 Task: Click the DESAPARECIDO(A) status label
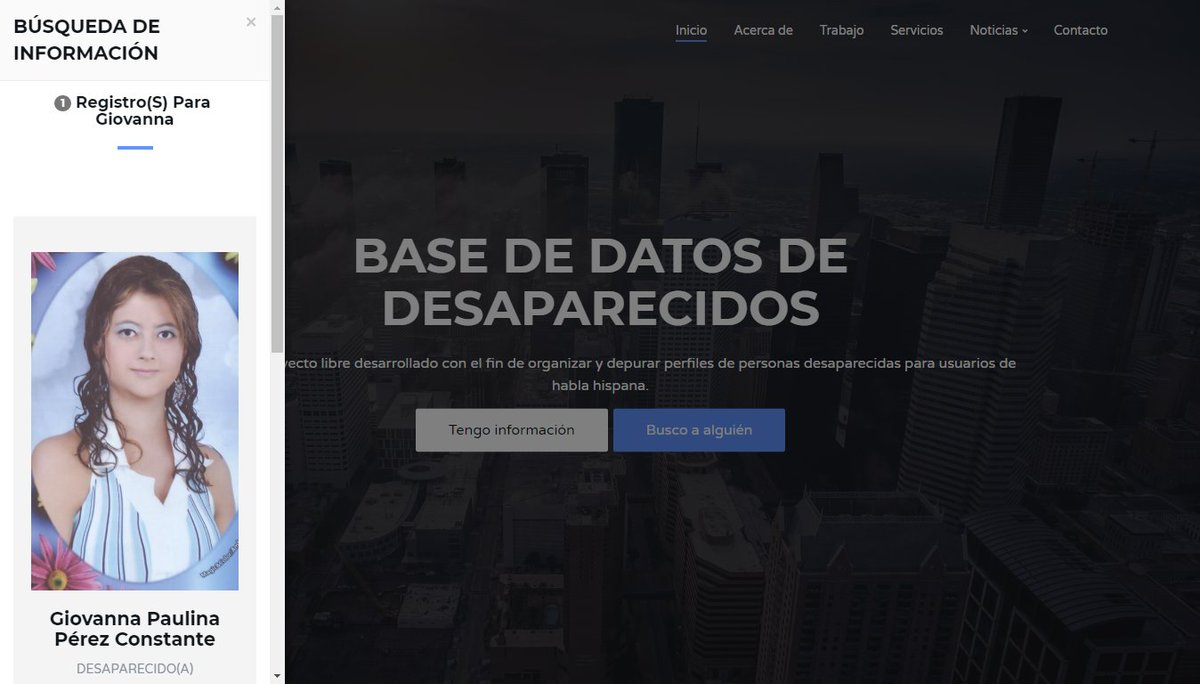click(x=134, y=668)
